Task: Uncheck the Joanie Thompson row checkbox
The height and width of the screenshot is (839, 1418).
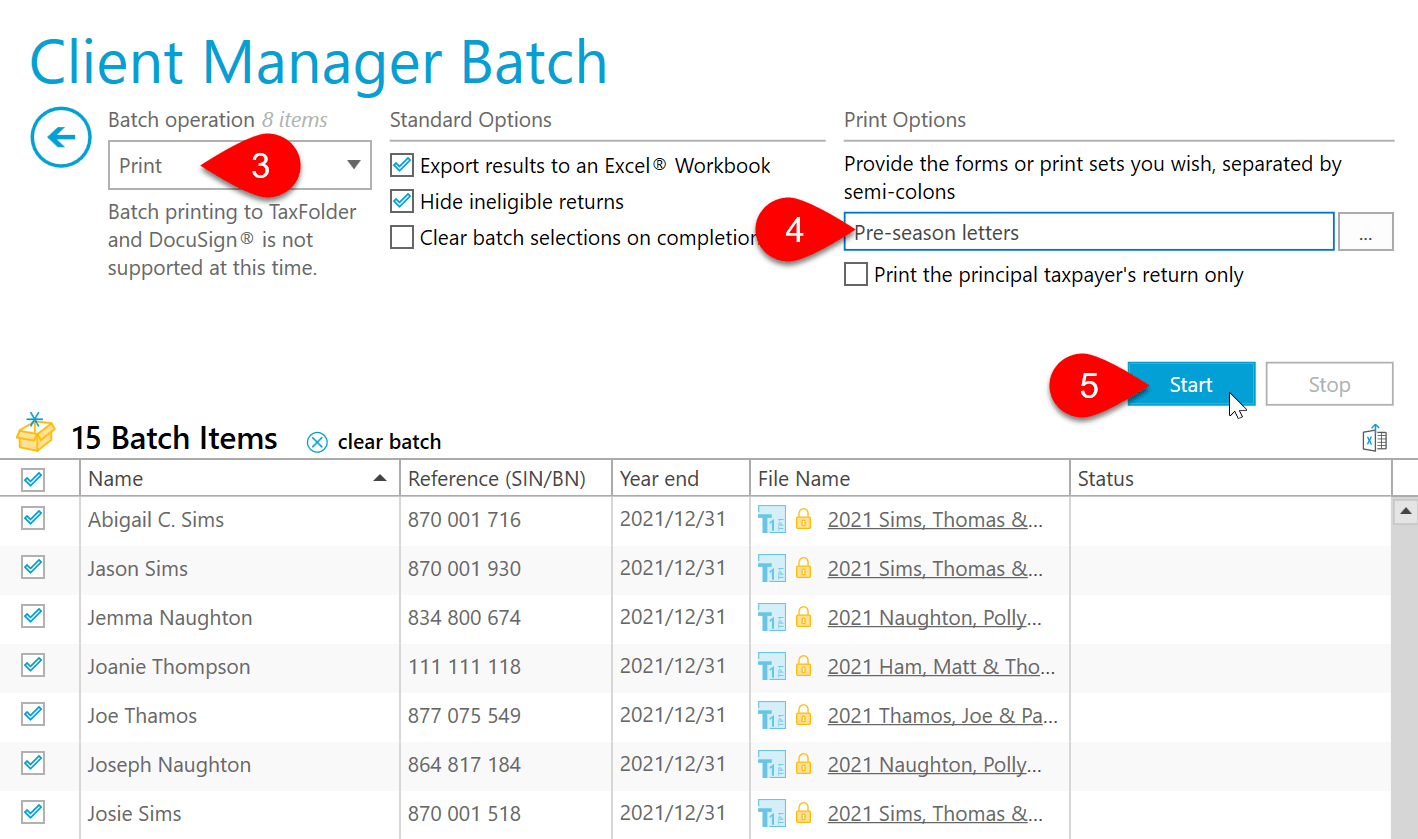Action: pyautogui.click(x=33, y=665)
